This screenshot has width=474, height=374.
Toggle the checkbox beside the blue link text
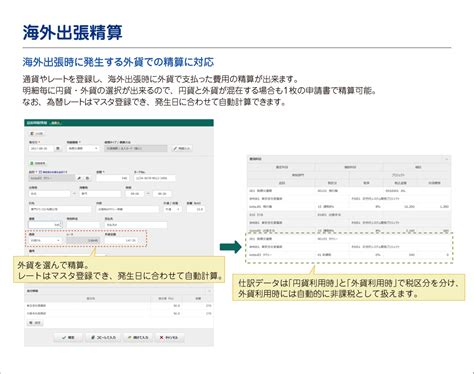(40, 172)
